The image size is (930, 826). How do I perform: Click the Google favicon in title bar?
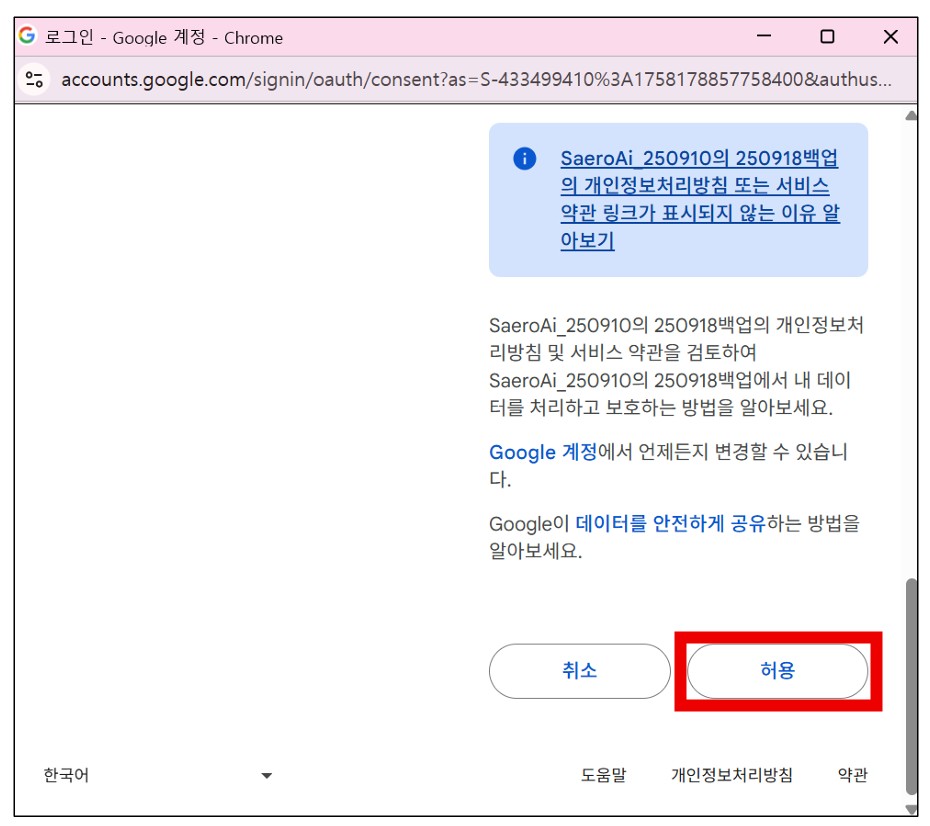(27, 36)
